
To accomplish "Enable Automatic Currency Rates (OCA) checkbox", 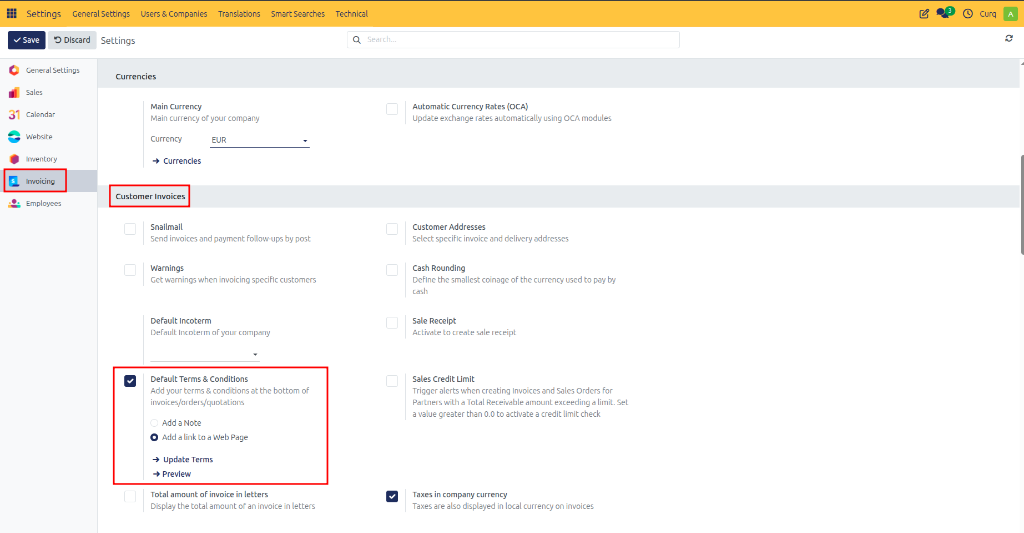I will 392,109.
